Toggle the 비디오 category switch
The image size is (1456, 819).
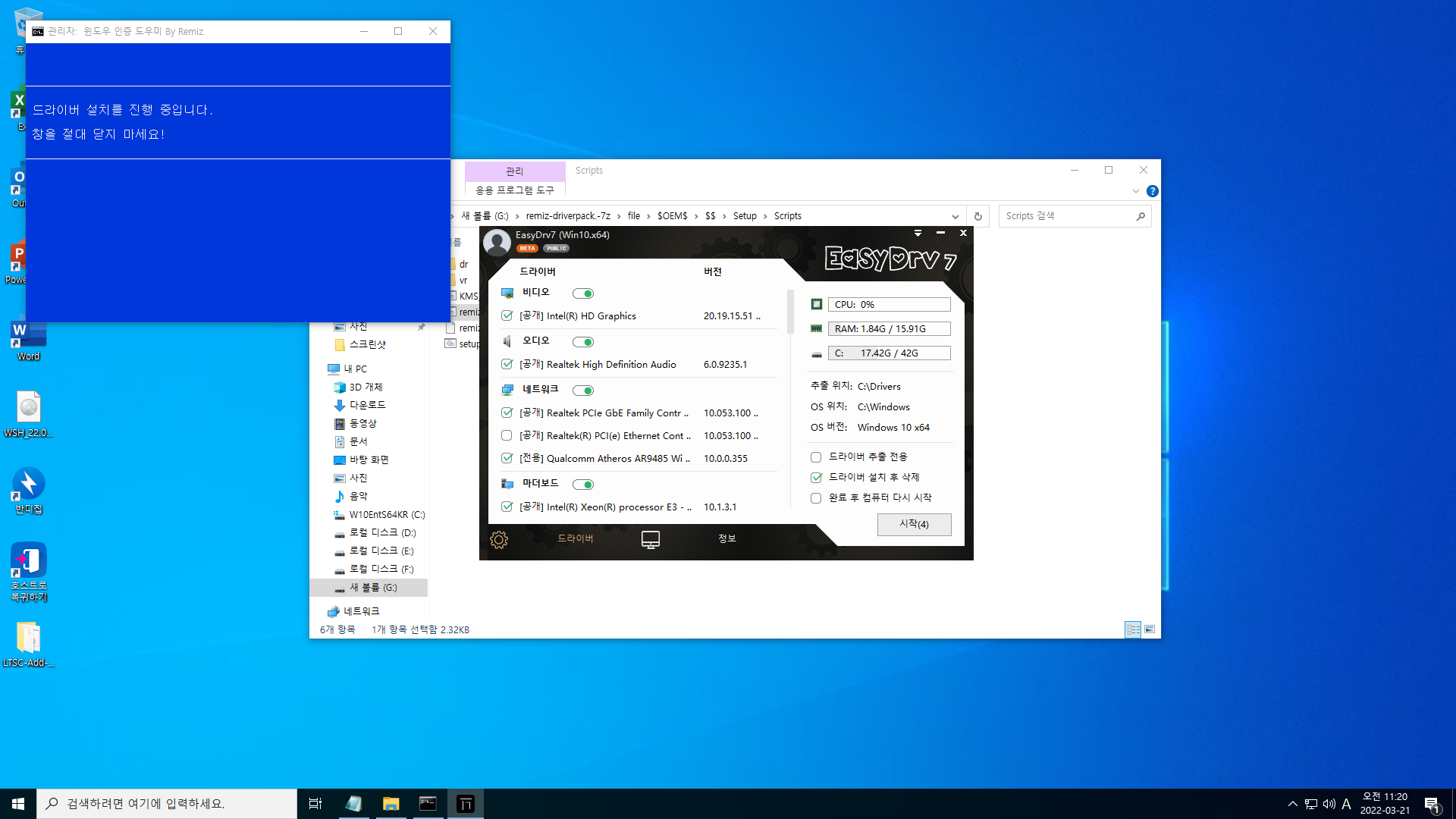tap(583, 293)
